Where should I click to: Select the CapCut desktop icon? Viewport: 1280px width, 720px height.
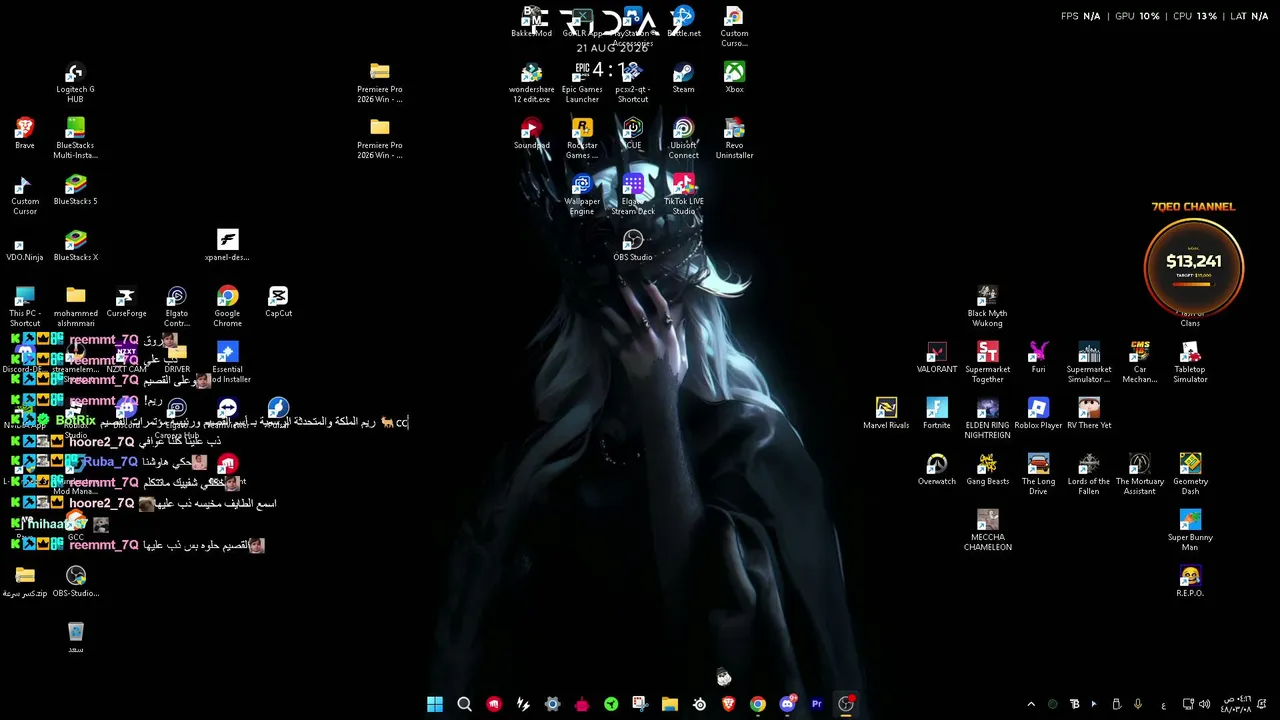278,302
